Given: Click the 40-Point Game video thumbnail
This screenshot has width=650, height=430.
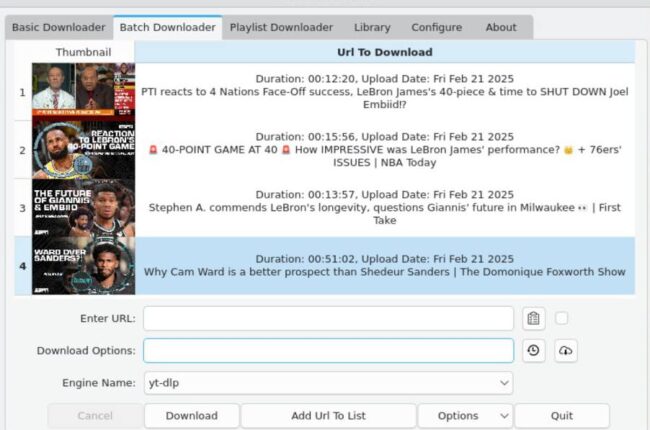Looking at the screenshot, I should [83, 150].
